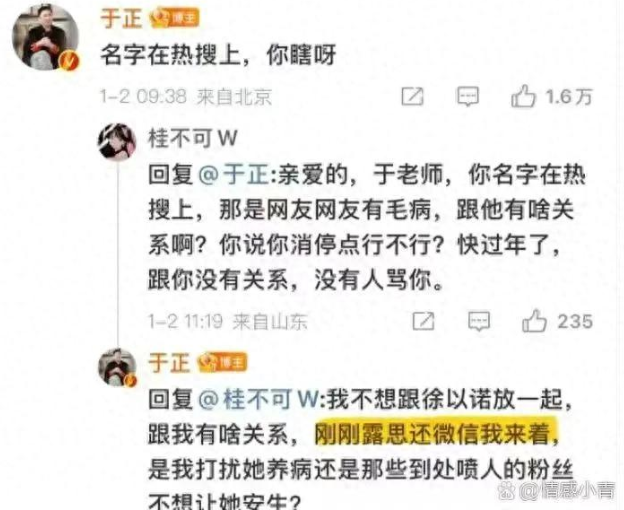
Task: Tap the 1.6万 like count
Action: (x=569, y=97)
